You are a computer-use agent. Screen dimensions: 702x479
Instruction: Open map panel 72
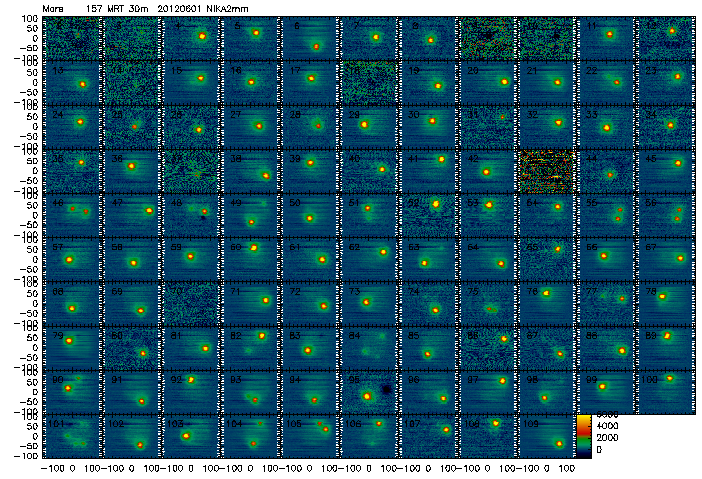309,302
